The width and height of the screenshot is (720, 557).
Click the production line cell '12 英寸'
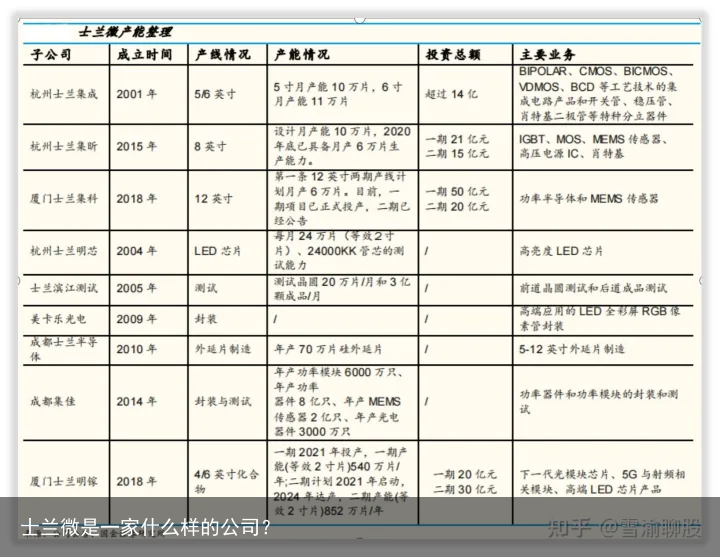tap(214, 199)
